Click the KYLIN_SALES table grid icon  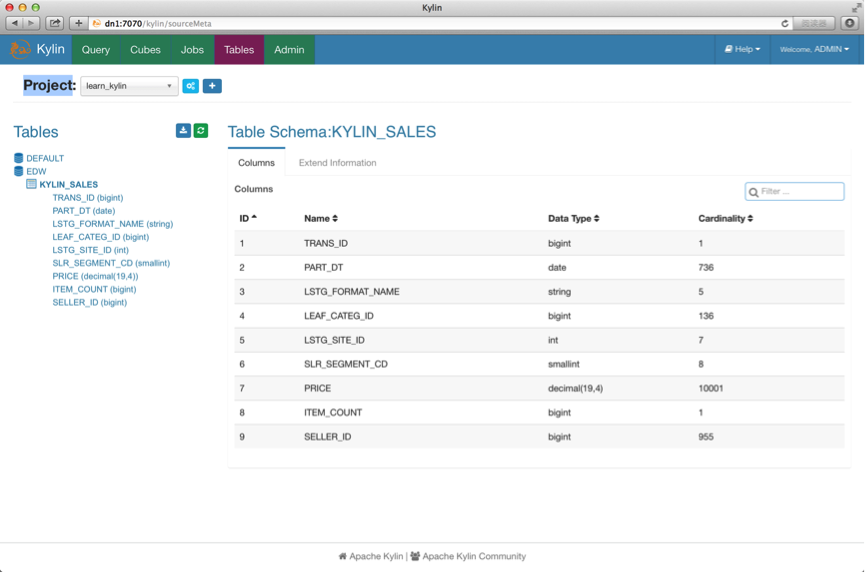(x=31, y=184)
